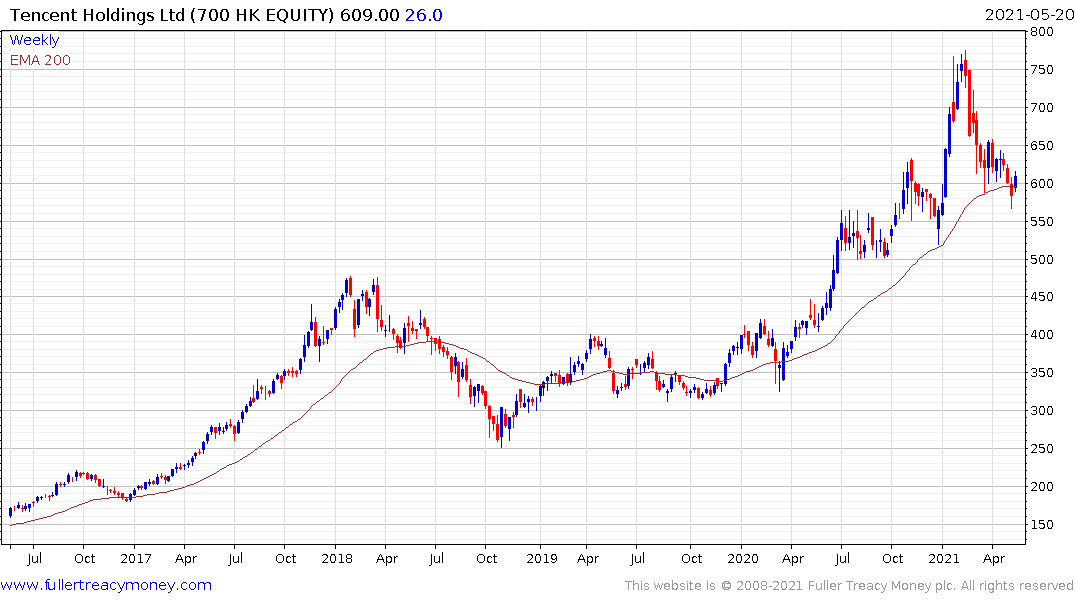Click the 2020 label on the time axis

[743, 558]
